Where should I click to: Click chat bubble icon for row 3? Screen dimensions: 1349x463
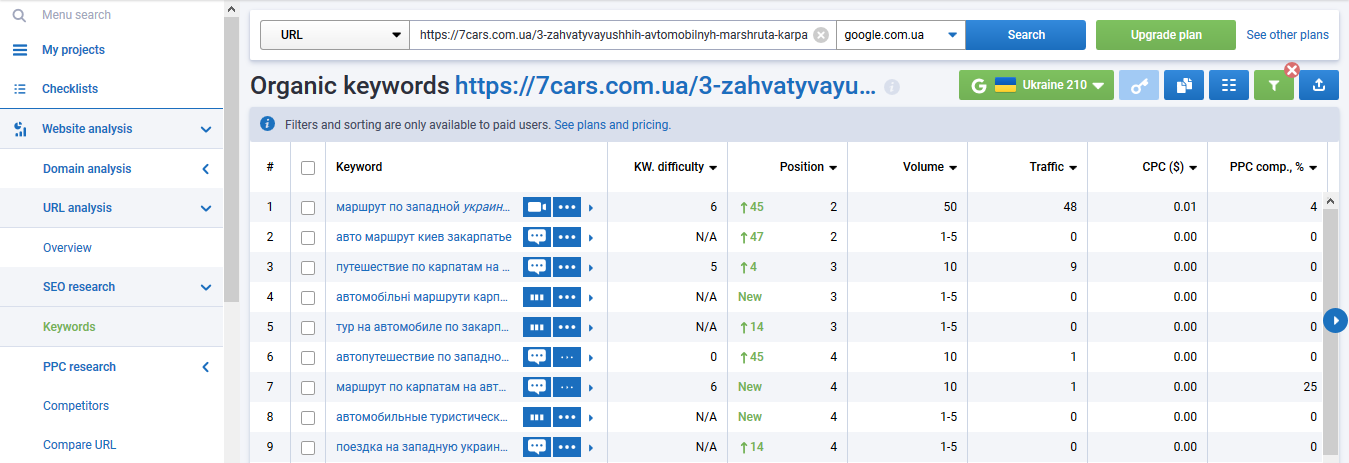click(537, 267)
